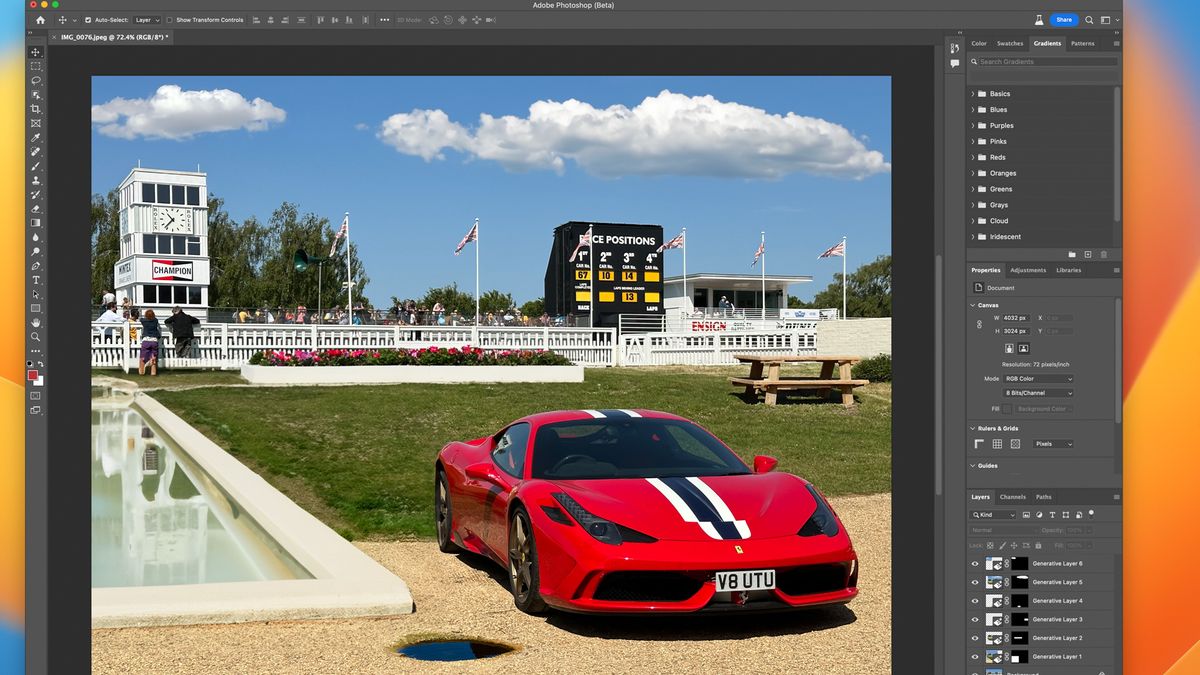
Task: Open the collapsed Comments panel icon
Action: pyautogui.click(x=955, y=63)
